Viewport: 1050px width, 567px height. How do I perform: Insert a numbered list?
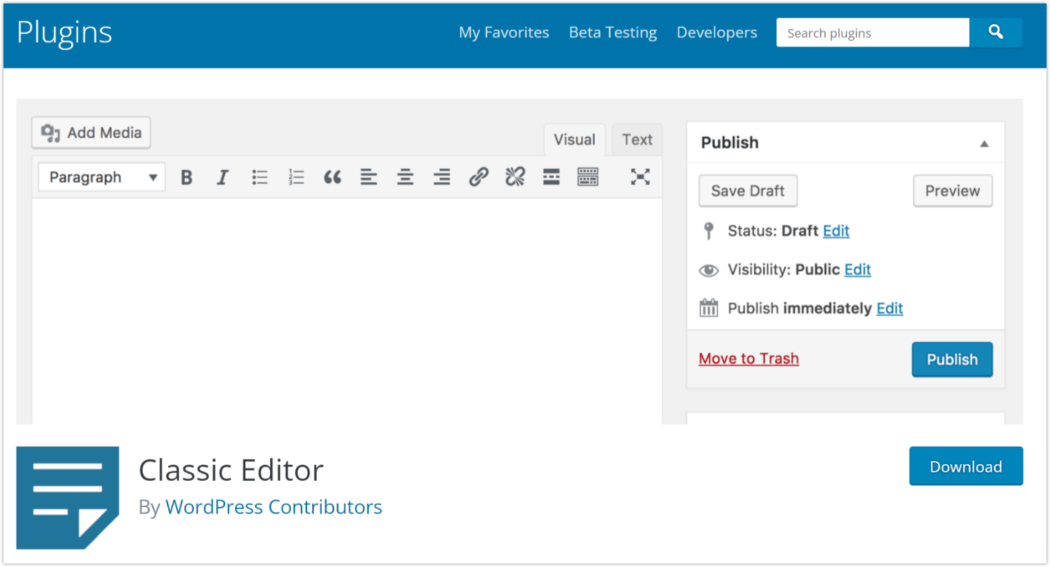pyautogui.click(x=296, y=177)
